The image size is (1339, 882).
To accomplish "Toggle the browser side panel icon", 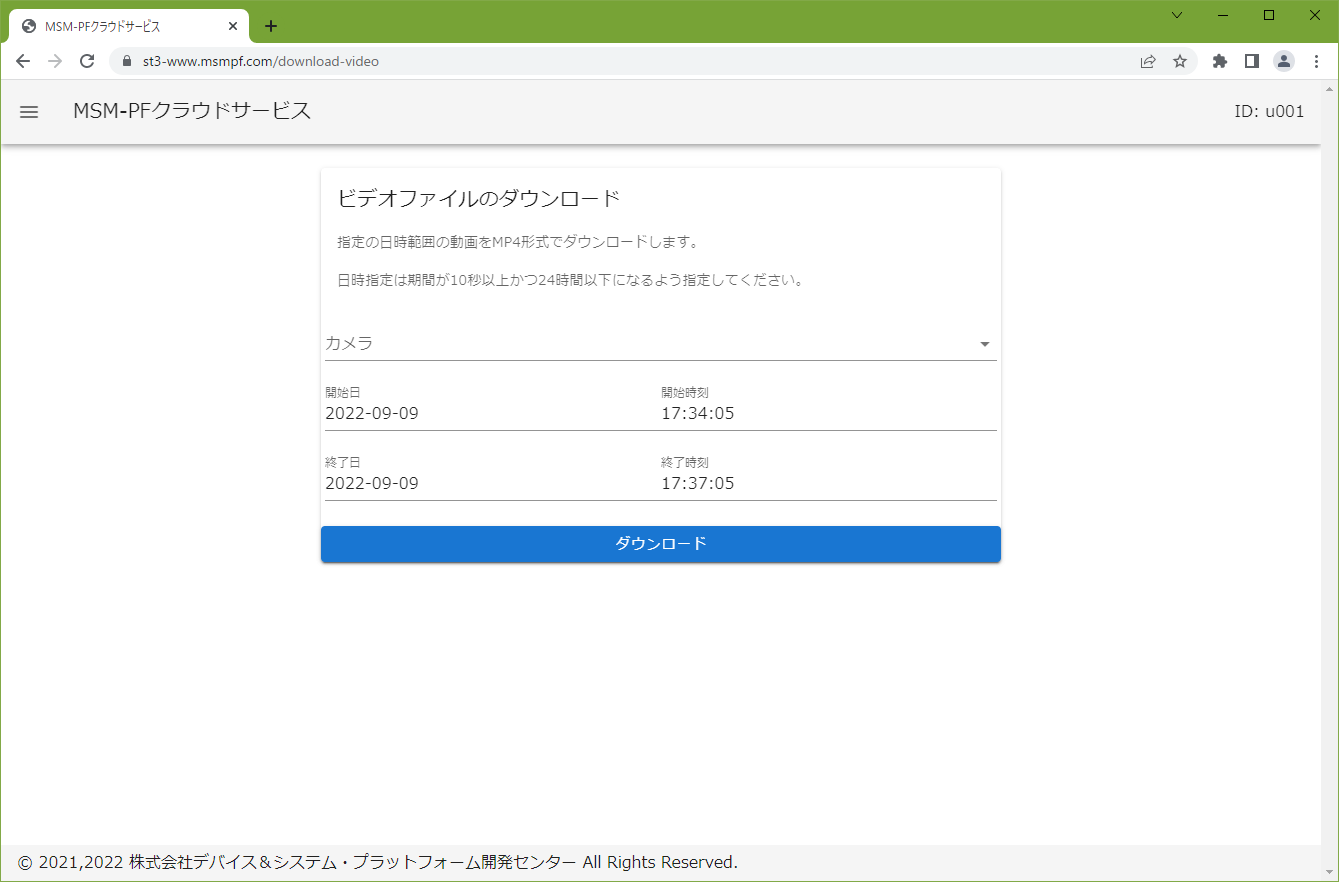I will point(1251,61).
